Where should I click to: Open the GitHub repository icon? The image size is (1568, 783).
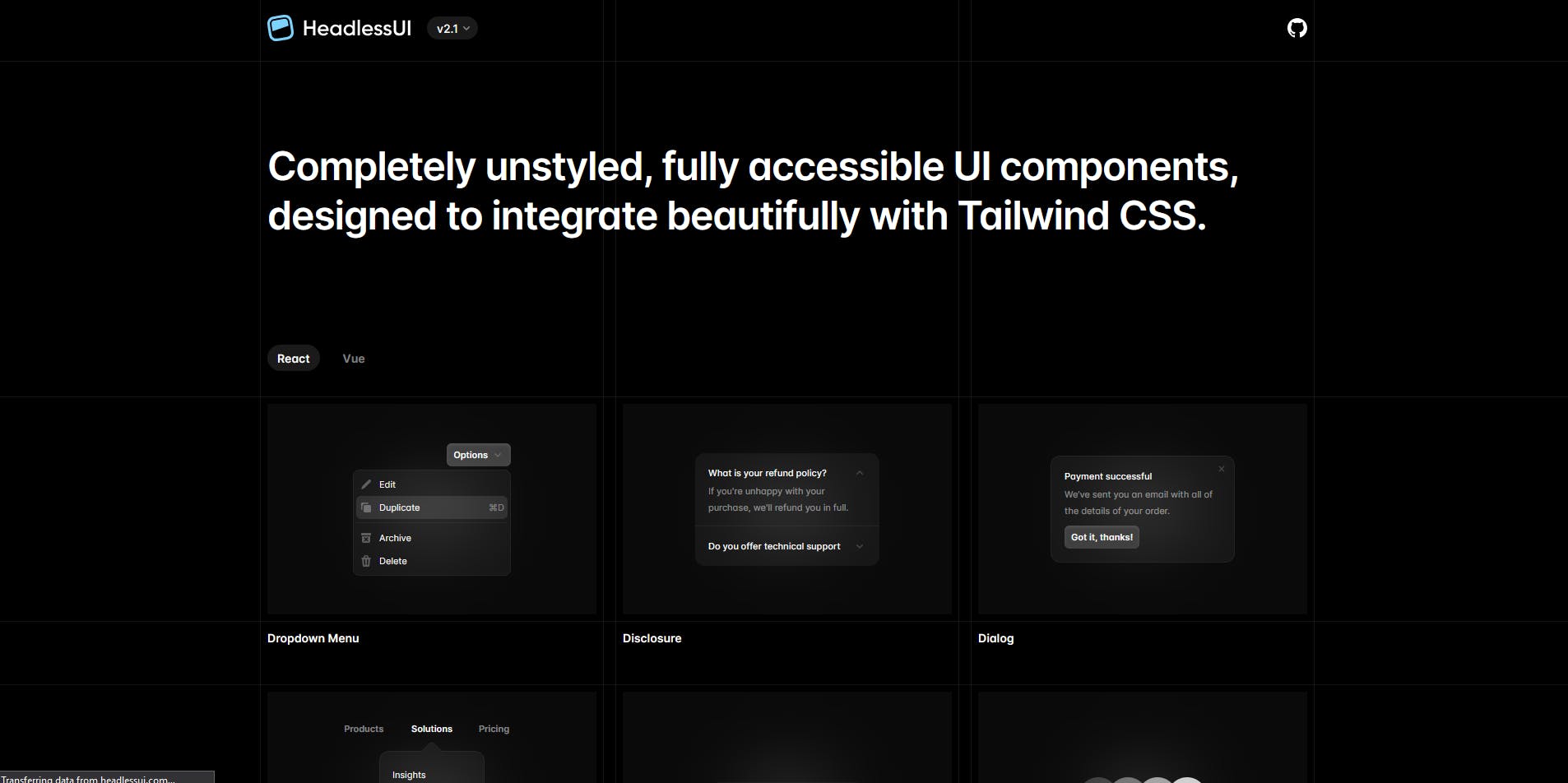coord(1297,28)
